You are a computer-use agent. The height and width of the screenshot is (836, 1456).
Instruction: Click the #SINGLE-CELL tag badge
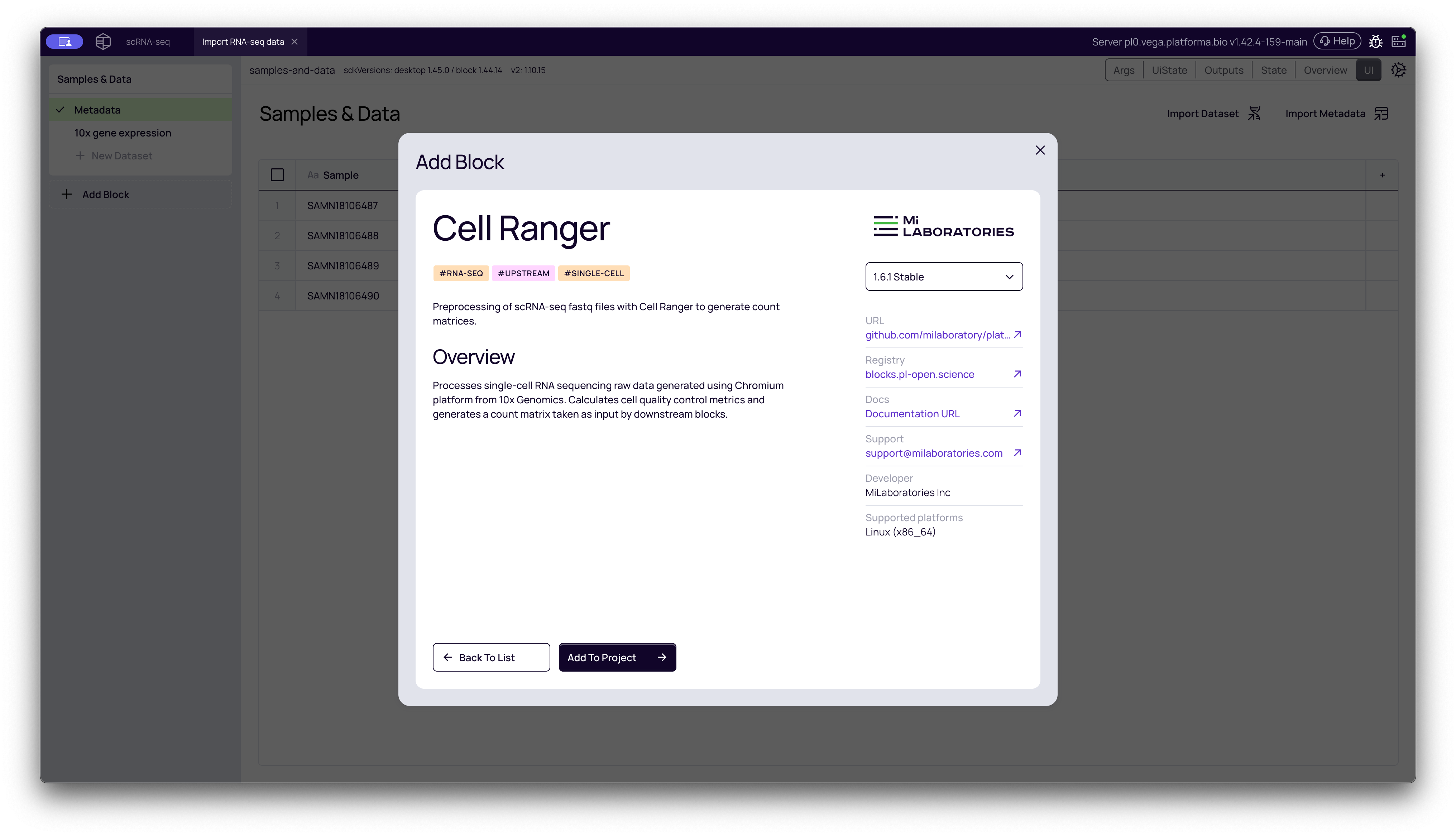594,273
